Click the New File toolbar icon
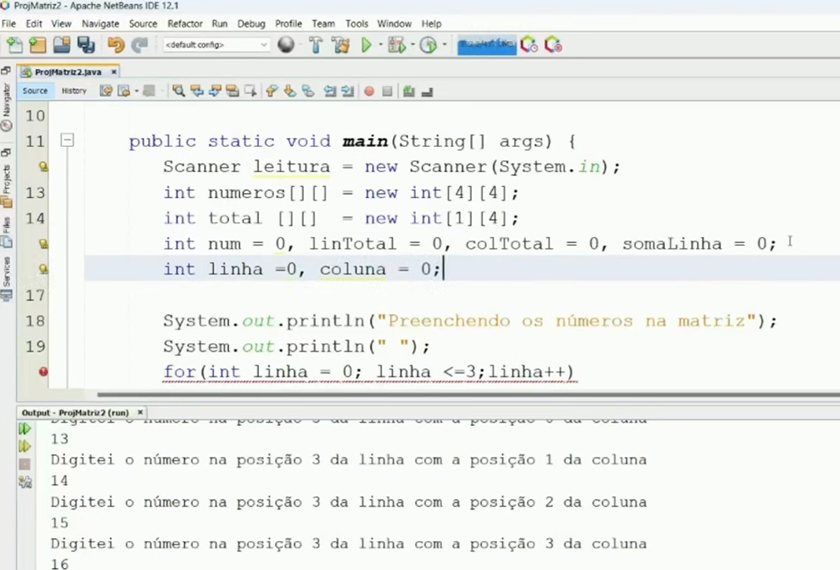The width and height of the screenshot is (840, 570). (x=14, y=45)
